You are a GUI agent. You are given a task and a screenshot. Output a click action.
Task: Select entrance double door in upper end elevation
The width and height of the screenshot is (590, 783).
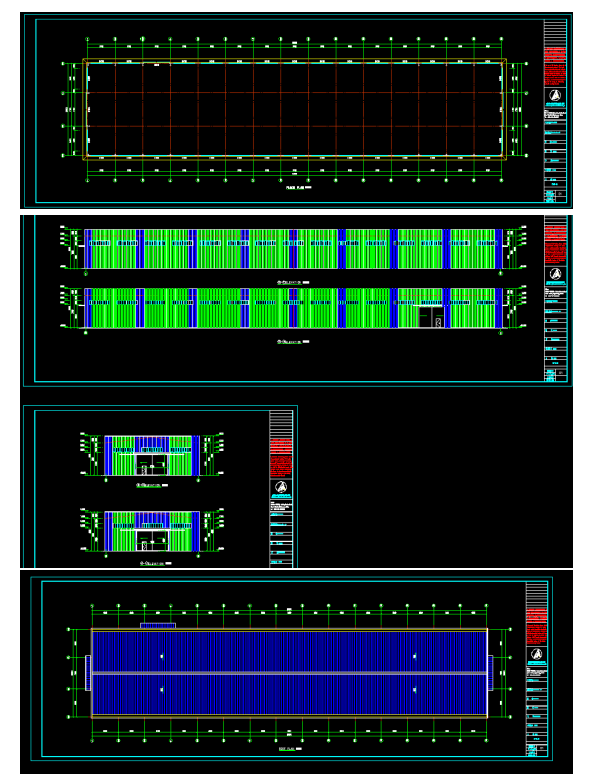pos(151,465)
